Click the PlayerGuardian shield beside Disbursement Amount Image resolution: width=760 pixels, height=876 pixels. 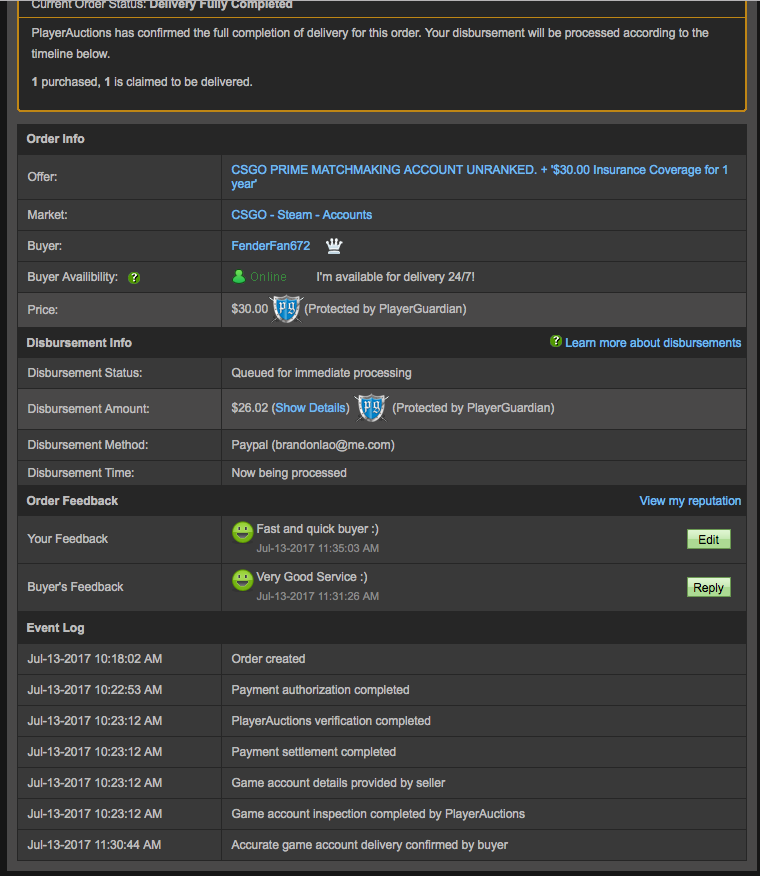372,408
